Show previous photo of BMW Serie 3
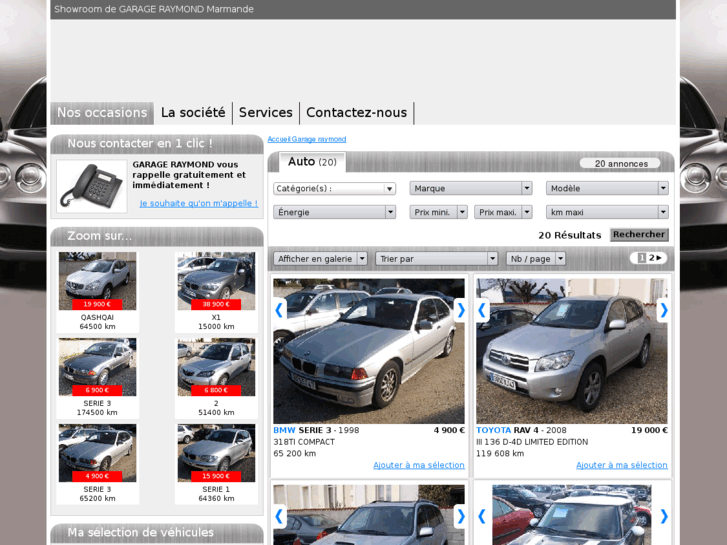This screenshot has width=727, height=545. 279,310
